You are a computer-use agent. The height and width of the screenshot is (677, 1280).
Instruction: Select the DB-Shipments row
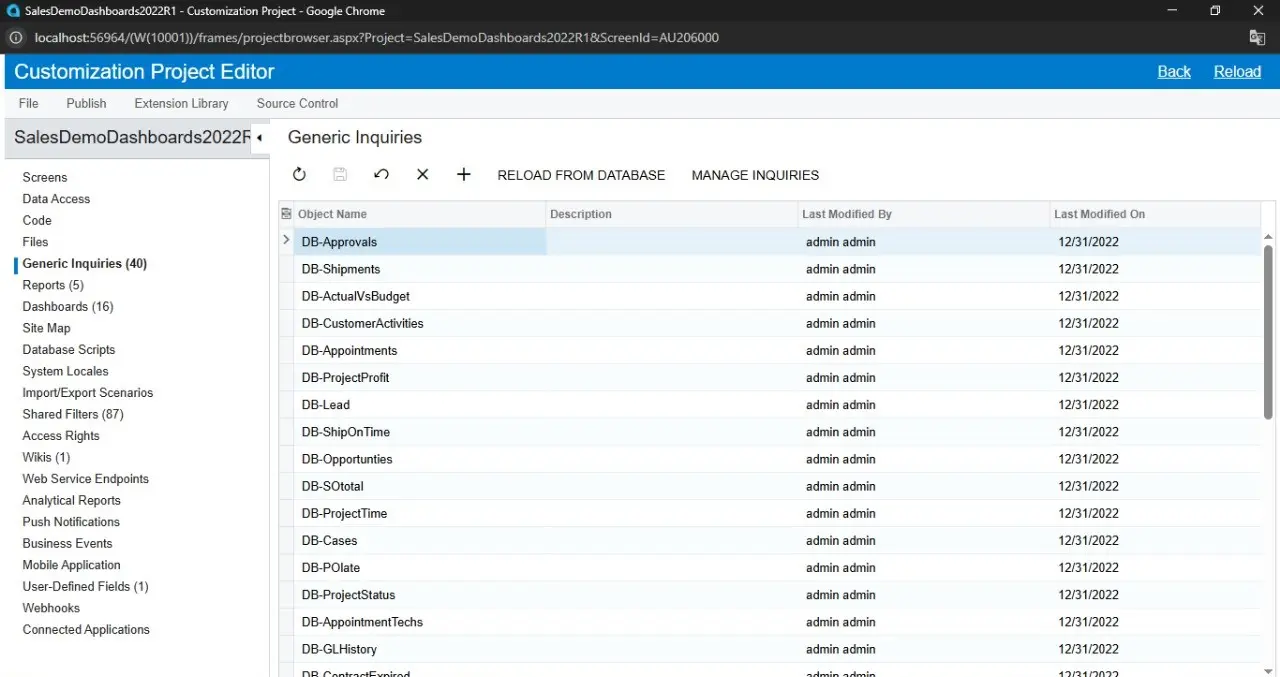[x=770, y=269]
